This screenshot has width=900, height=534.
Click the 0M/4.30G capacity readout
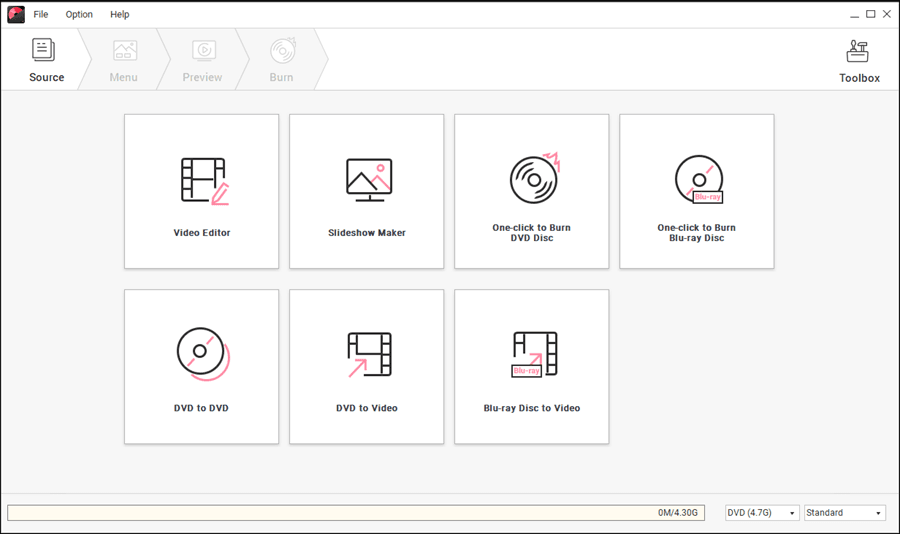pyautogui.click(x=678, y=513)
